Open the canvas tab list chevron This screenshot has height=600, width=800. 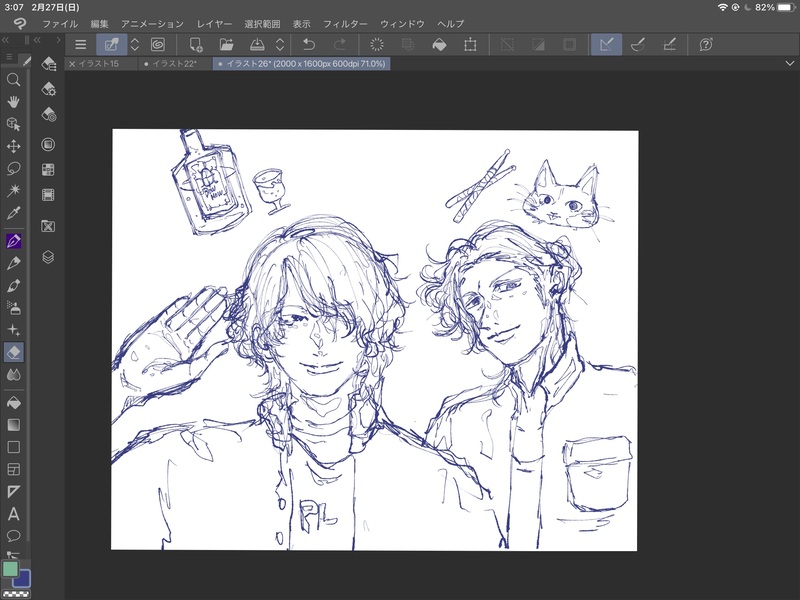790,63
